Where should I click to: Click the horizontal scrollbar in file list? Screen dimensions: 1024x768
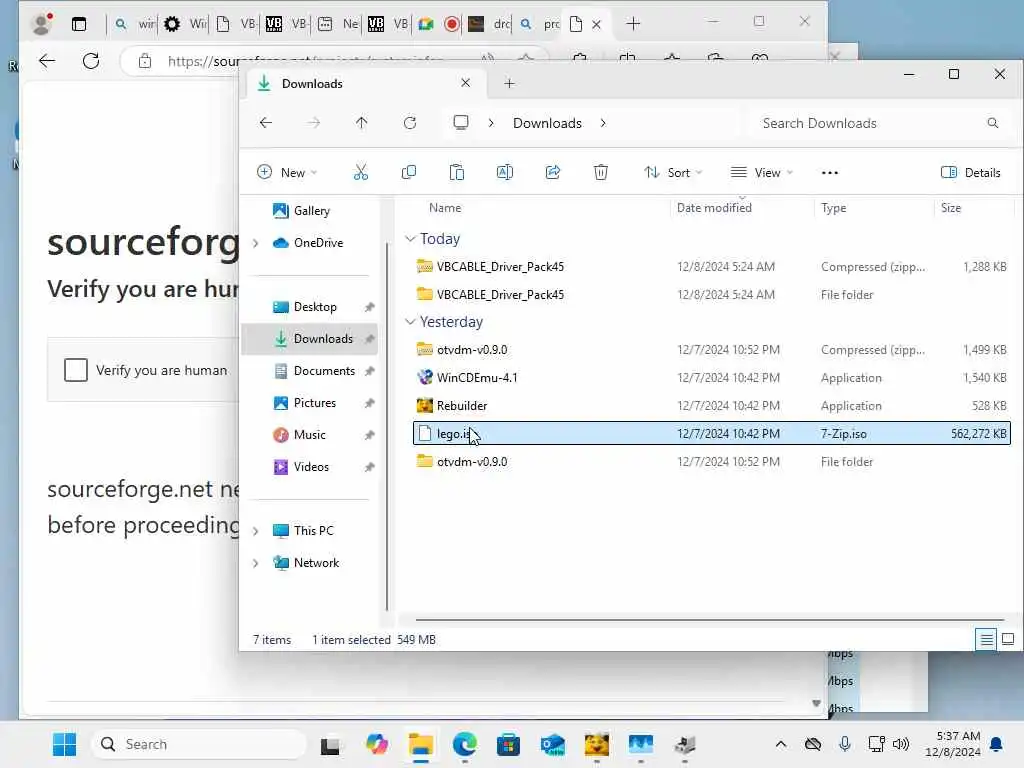tap(709, 619)
